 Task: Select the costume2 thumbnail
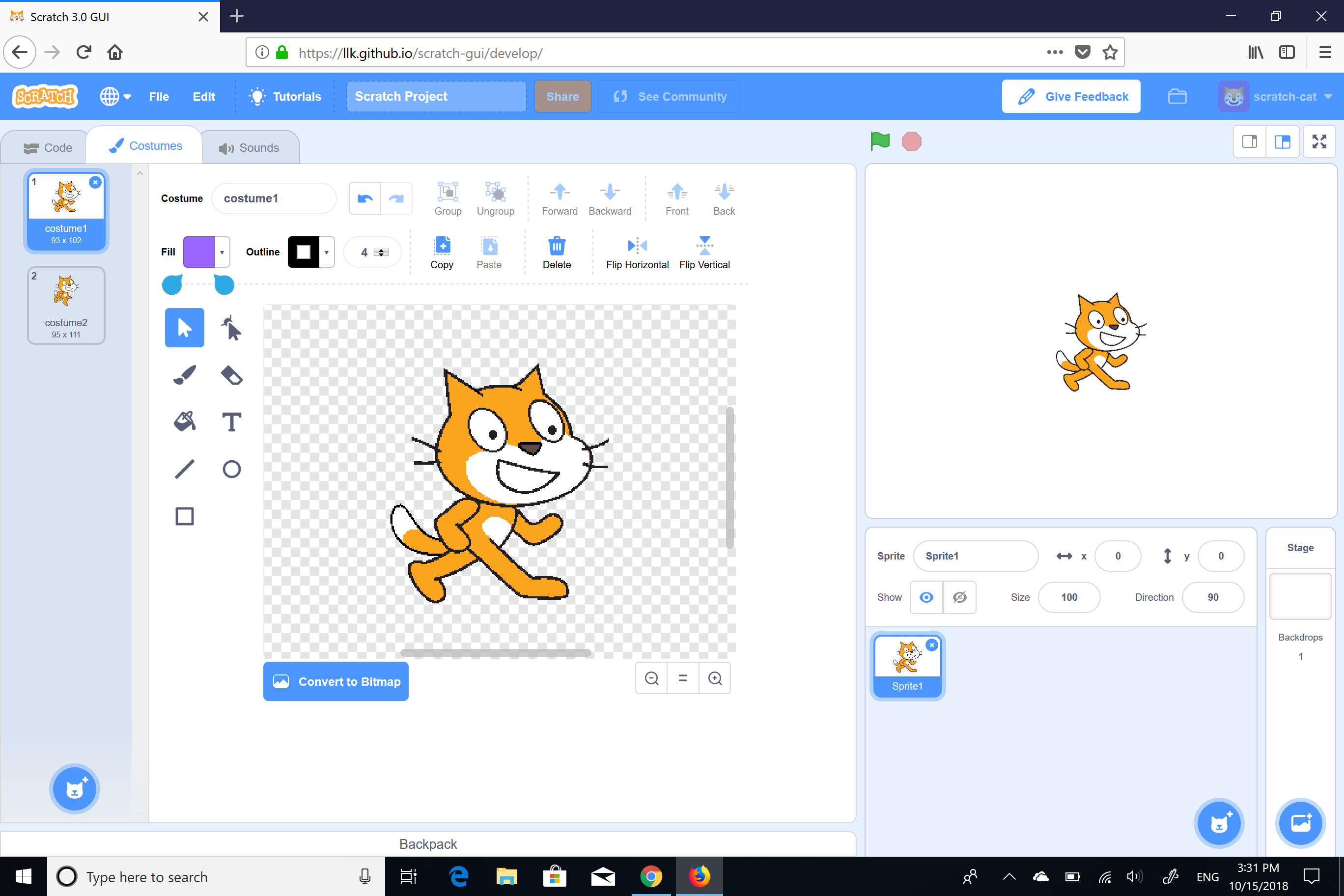(x=66, y=305)
